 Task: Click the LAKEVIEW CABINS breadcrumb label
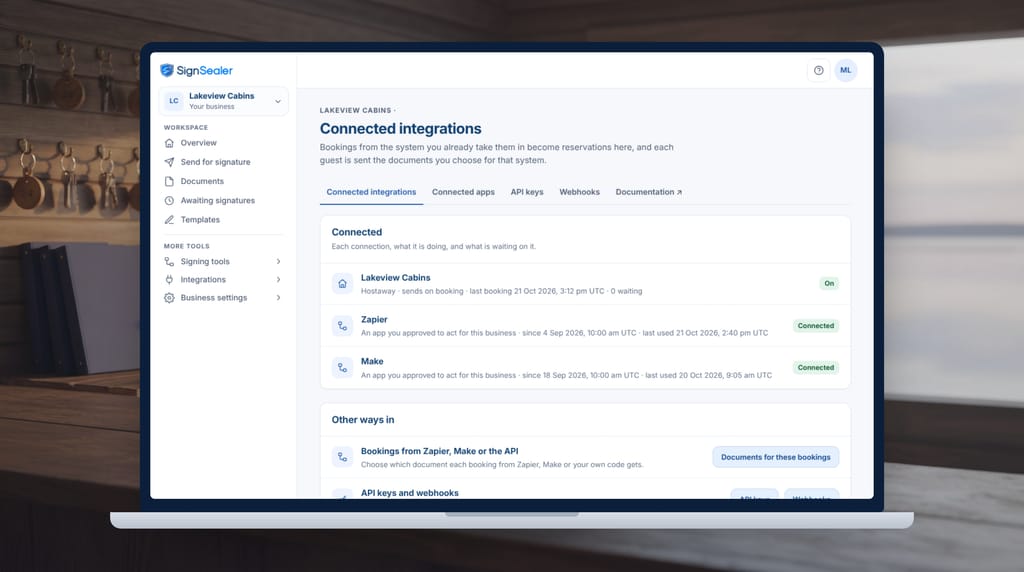[355, 110]
